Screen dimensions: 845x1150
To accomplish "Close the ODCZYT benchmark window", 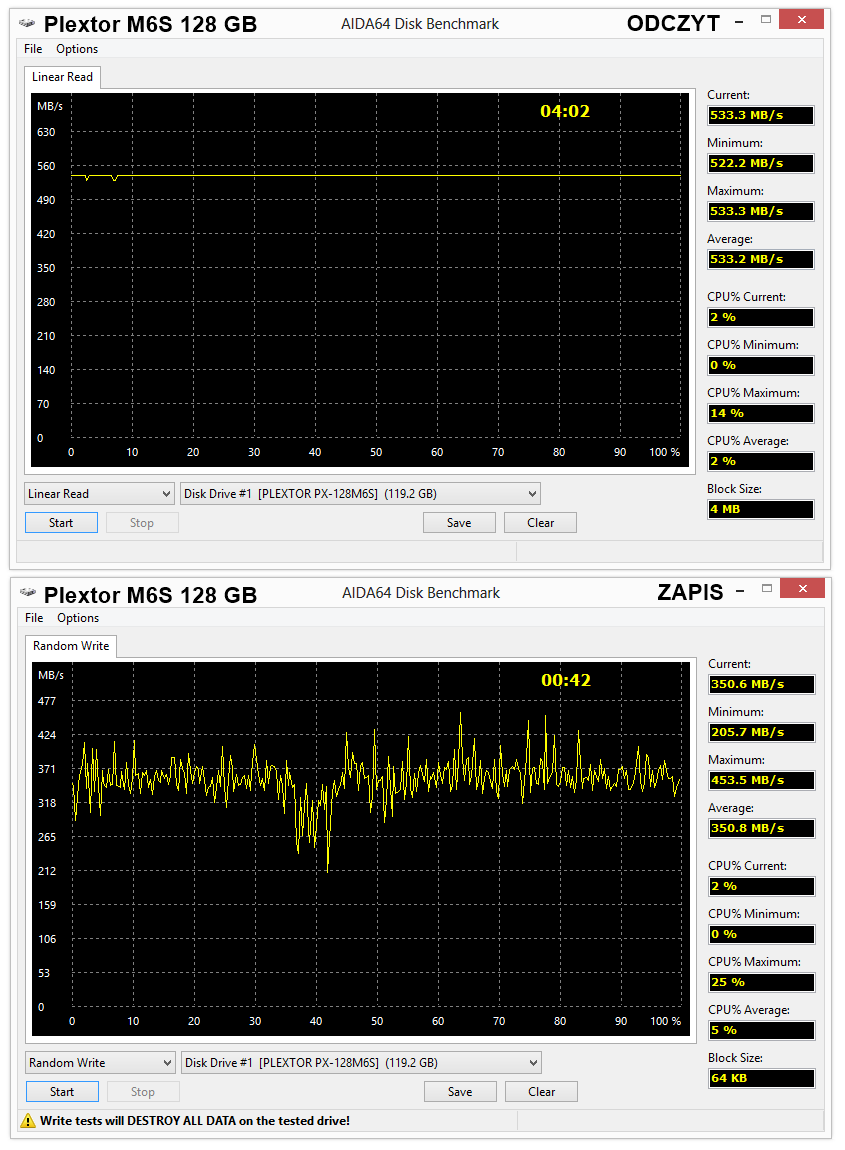I will pyautogui.click(x=802, y=20).
